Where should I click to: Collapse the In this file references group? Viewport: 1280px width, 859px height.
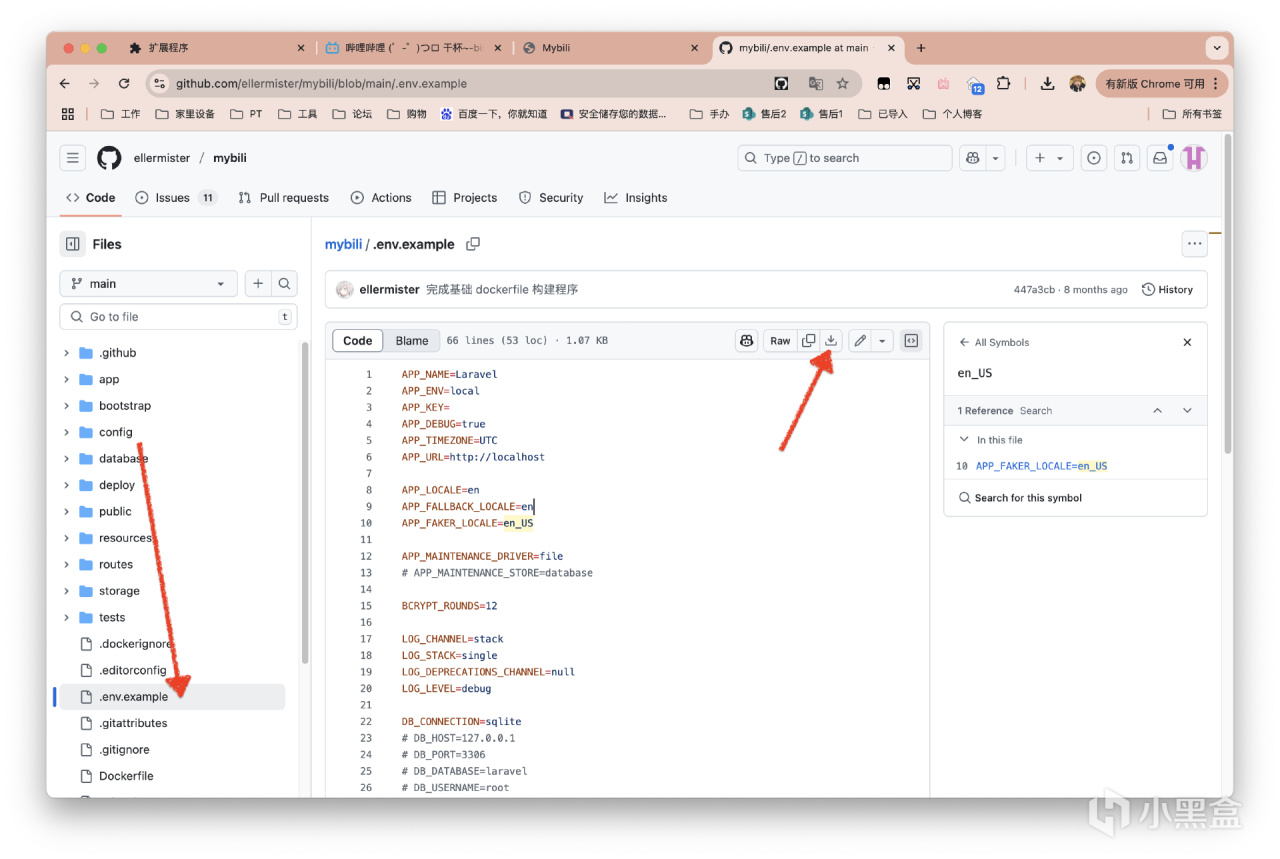[x=964, y=439]
